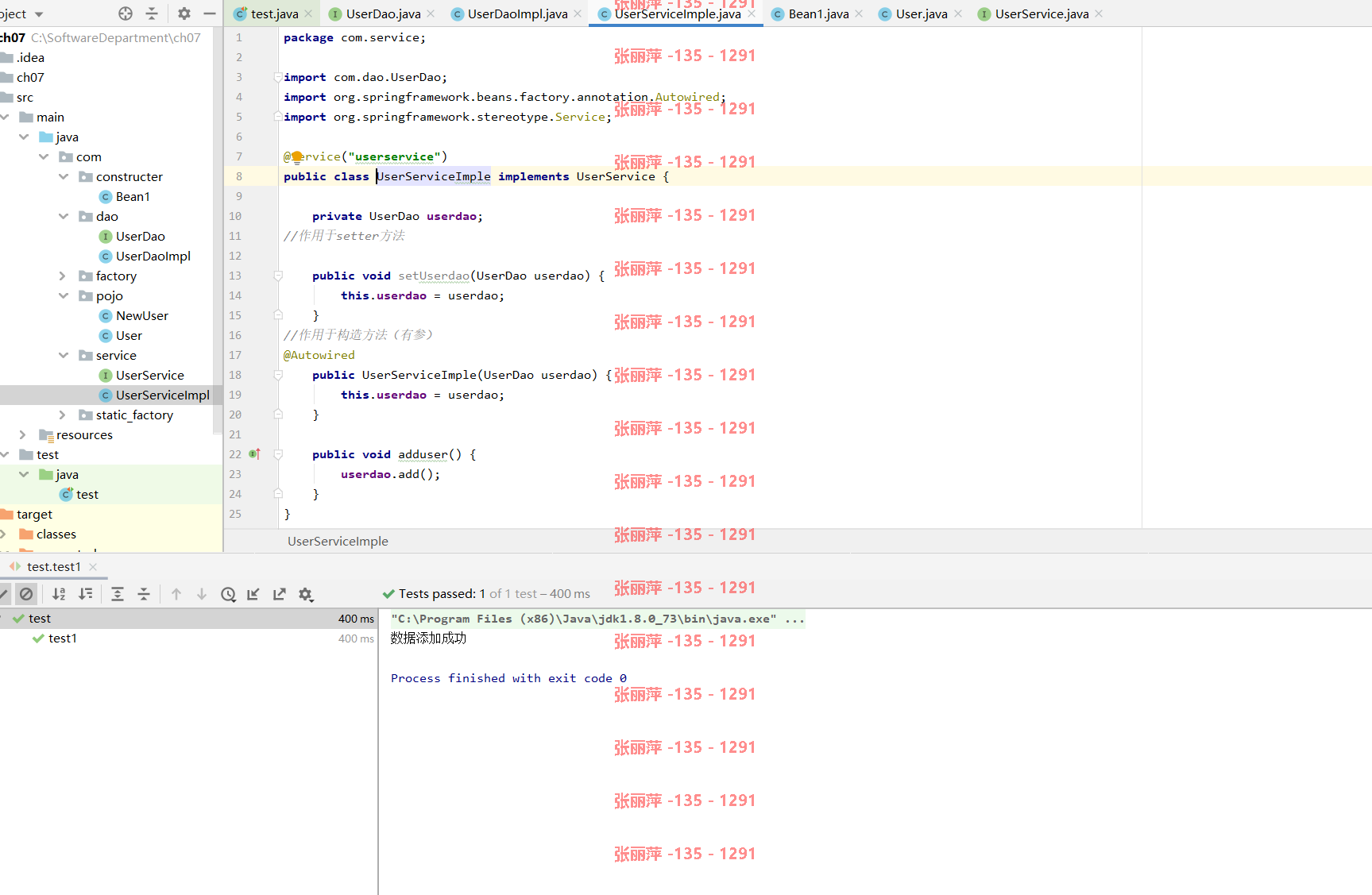1372x895 pixels.
Task: Go to next failed test arrow
Action: (202, 594)
